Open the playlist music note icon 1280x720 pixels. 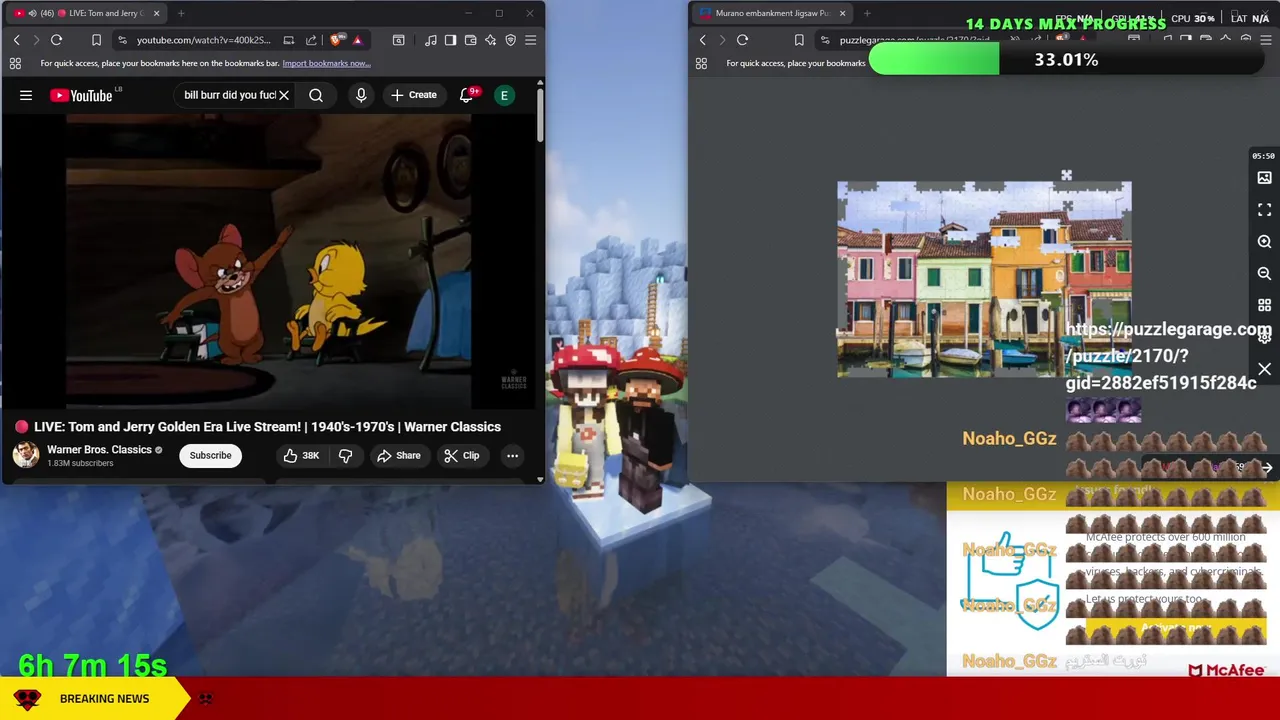pyautogui.click(x=430, y=40)
